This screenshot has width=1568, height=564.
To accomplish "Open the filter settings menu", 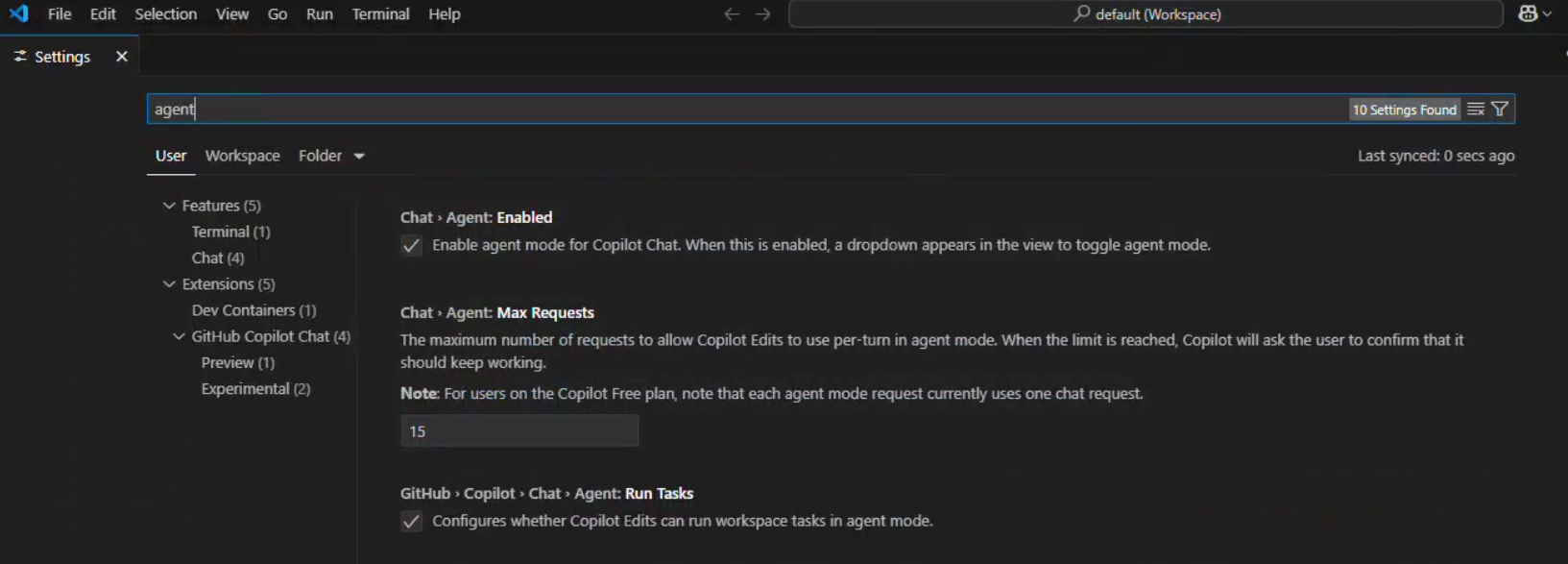I will pos(1499,109).
